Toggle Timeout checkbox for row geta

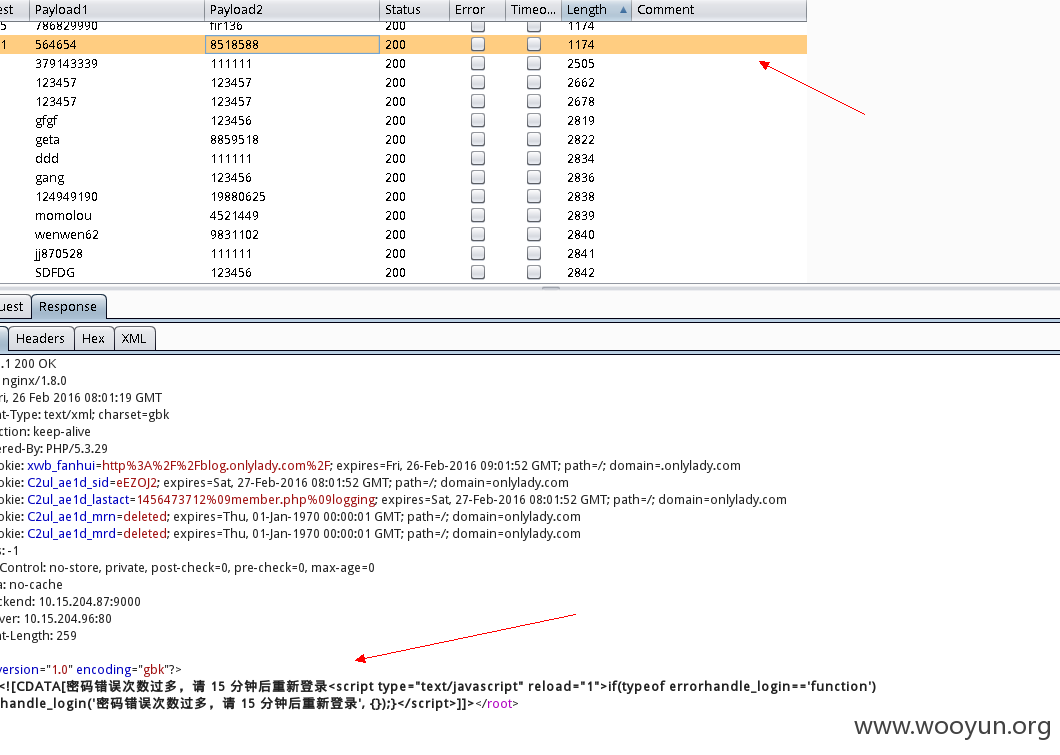click(x=534, y=139)
